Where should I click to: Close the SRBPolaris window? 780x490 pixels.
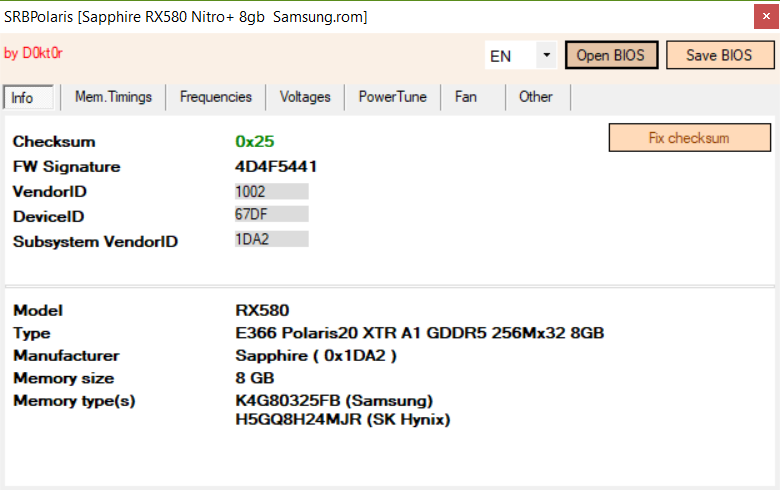point(766,17)
